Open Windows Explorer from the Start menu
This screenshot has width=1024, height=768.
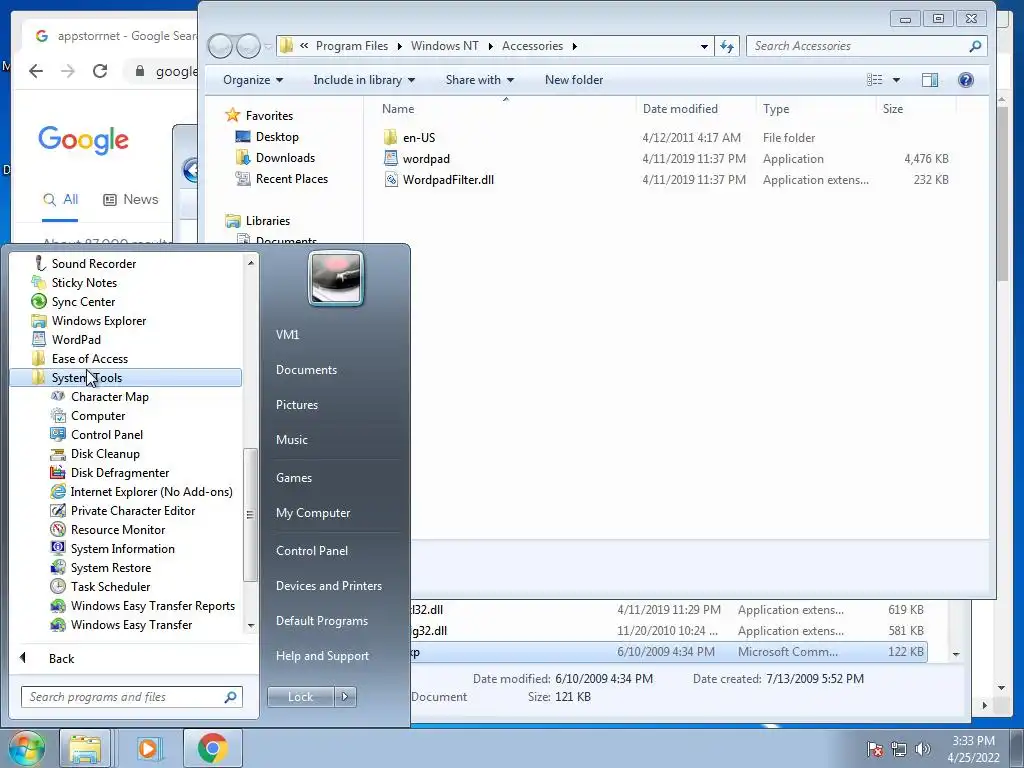click(99, 320)
